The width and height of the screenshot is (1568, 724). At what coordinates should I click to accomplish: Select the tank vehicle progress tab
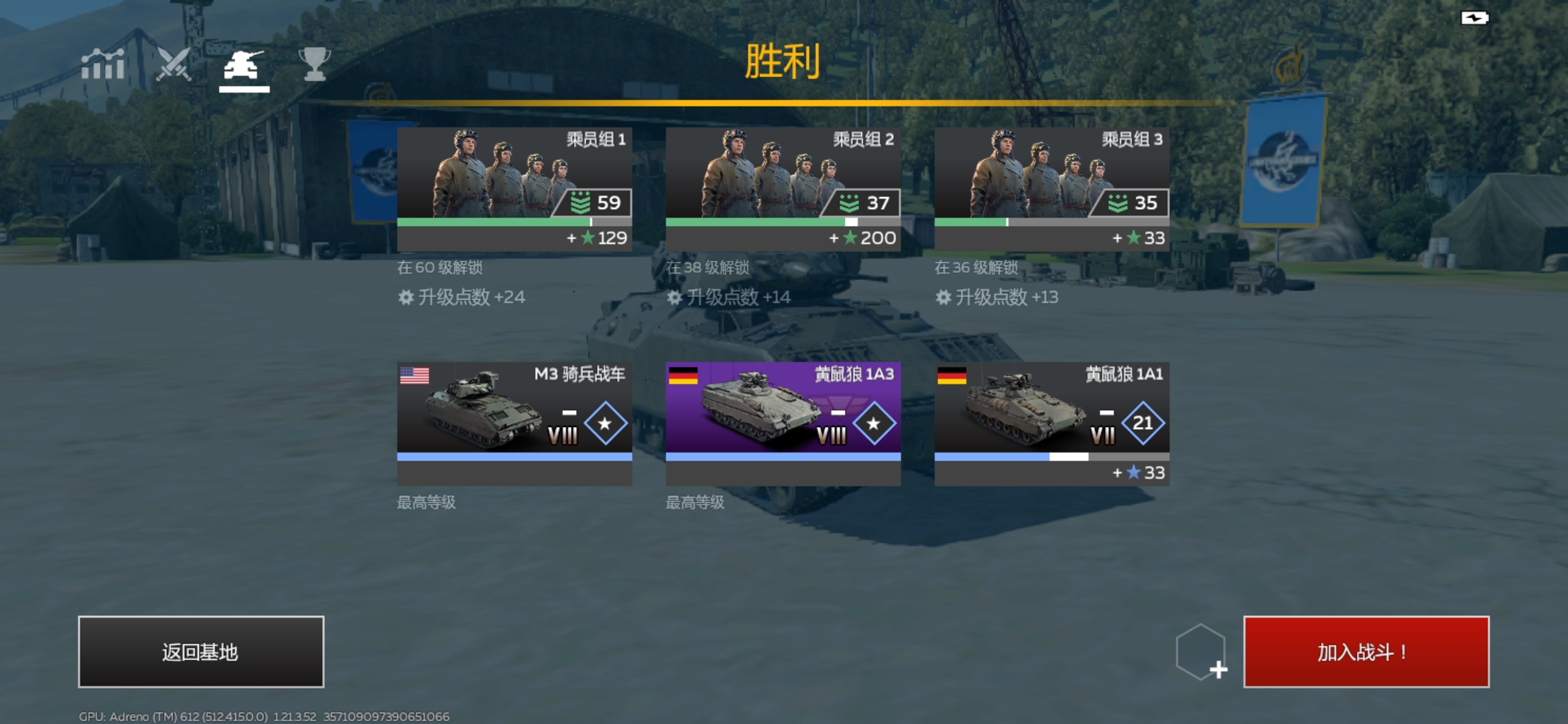tap(244, 66)
